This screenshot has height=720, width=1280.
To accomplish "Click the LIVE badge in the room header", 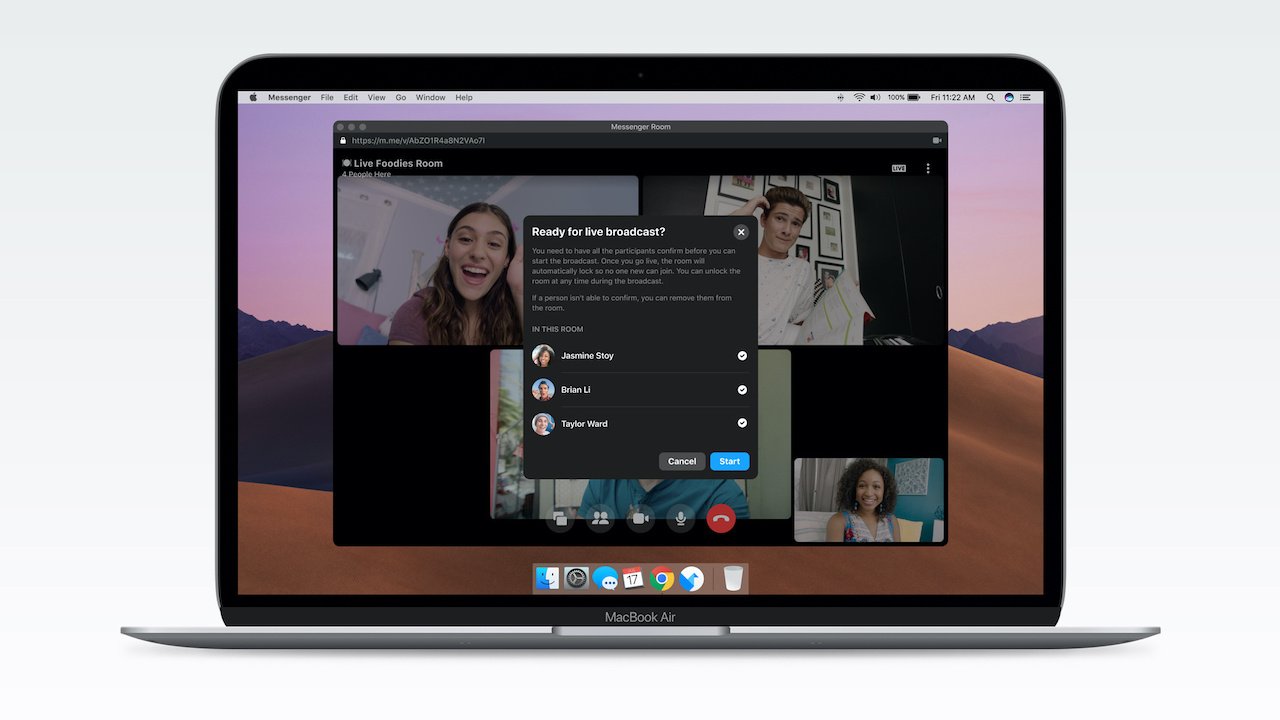I will 899,168.
